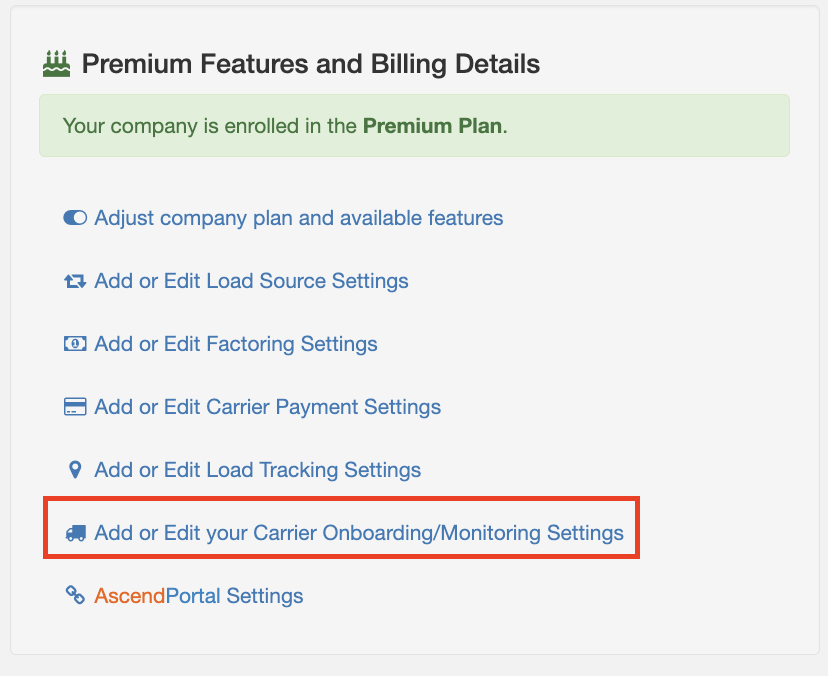Open Add or Edit Factoring Settings link
Image resolution: width=828 pixels, height=676 pixels.
click(x=236, y=344)
